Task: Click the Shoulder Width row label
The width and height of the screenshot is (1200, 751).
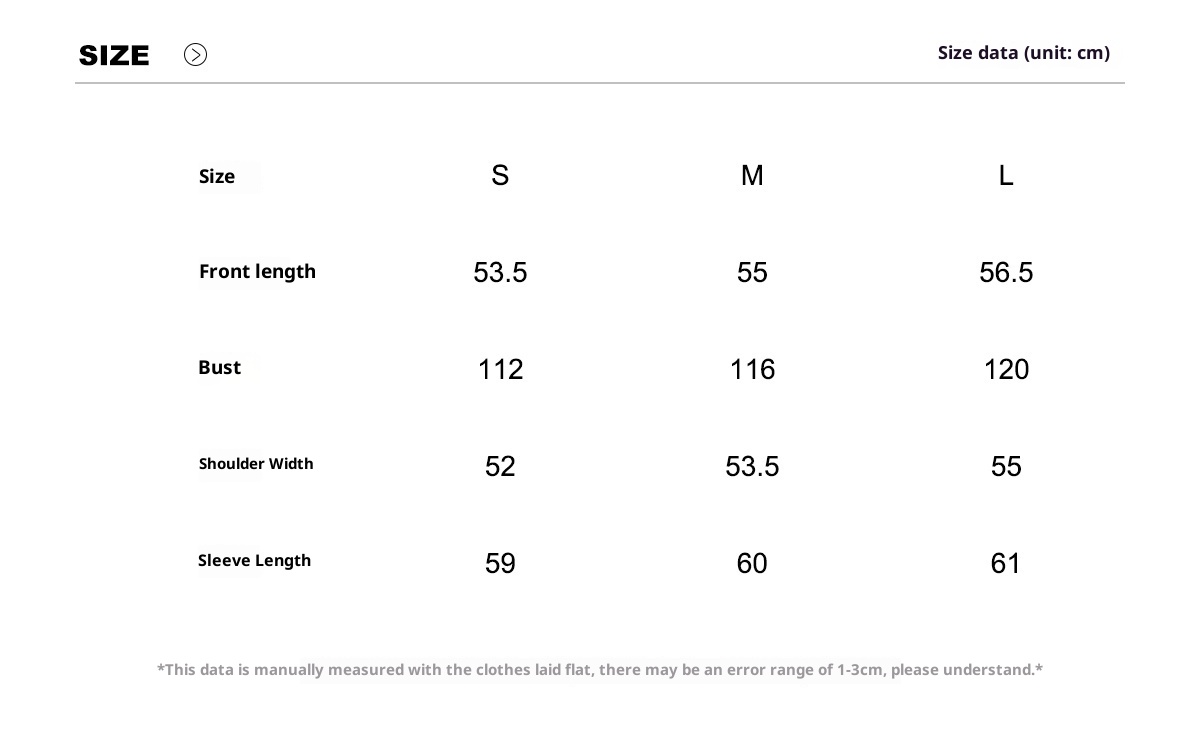Action: click(x=256, y=464)
